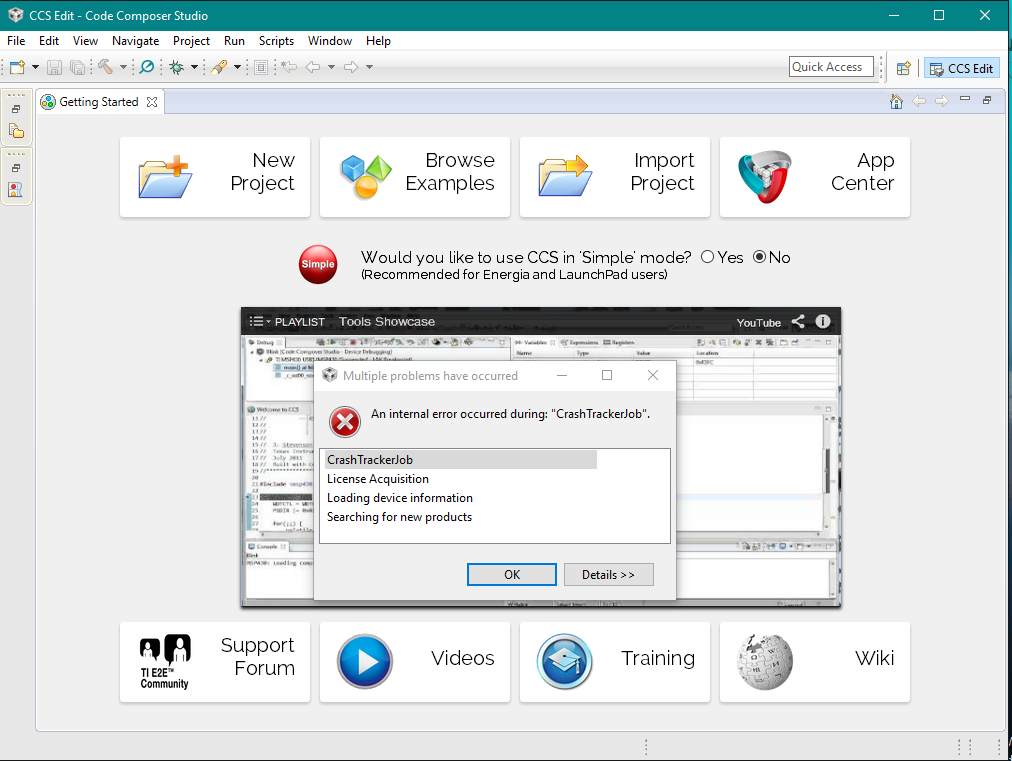Expand the Build hammer dropdown arrow
This screenshot has width=1012, height=761.
point(123,67)
